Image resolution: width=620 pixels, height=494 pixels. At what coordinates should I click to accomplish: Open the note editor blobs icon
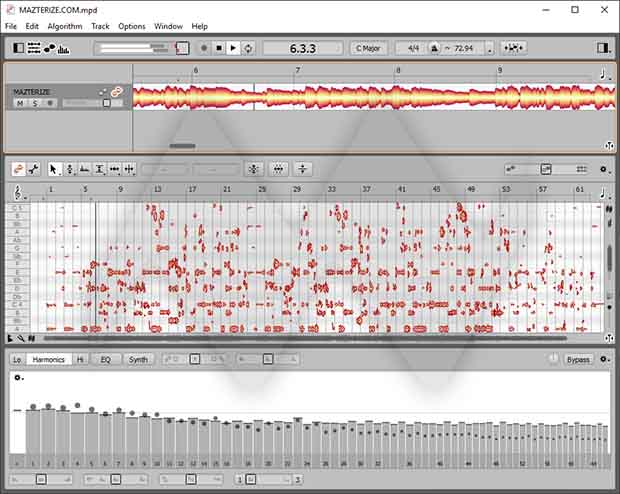click(49, 48)
